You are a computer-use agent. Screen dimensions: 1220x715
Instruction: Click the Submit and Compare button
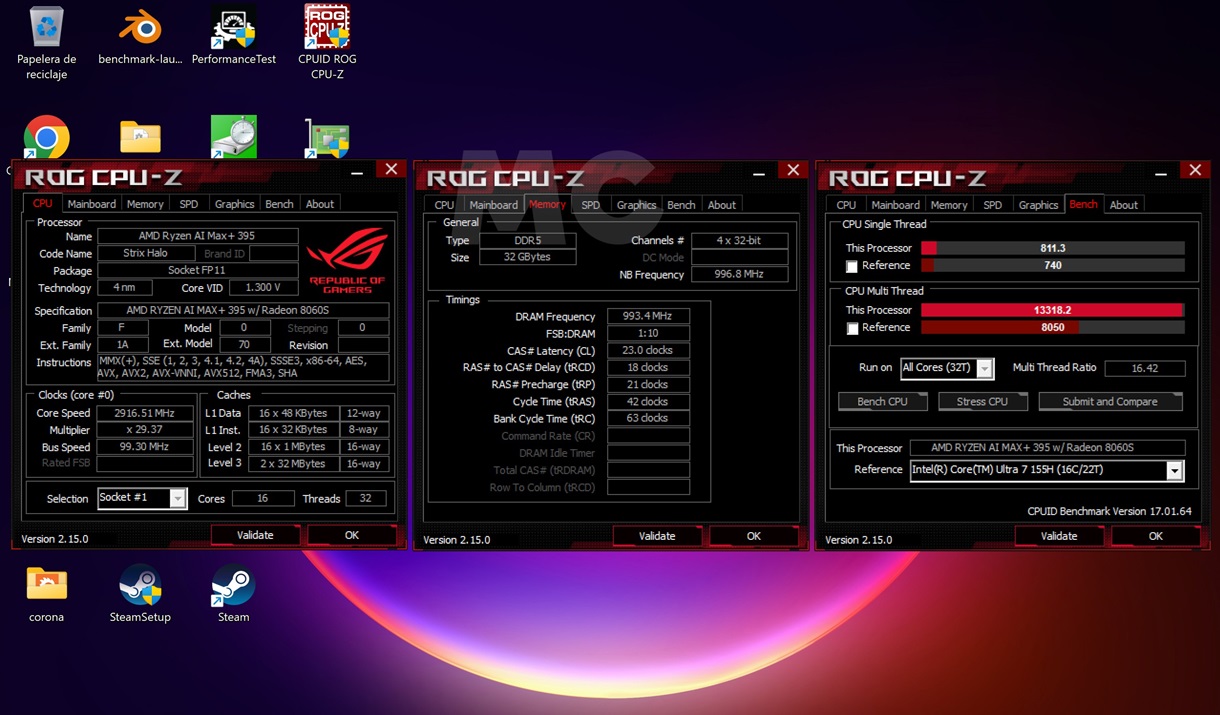tap(1110, 401)
